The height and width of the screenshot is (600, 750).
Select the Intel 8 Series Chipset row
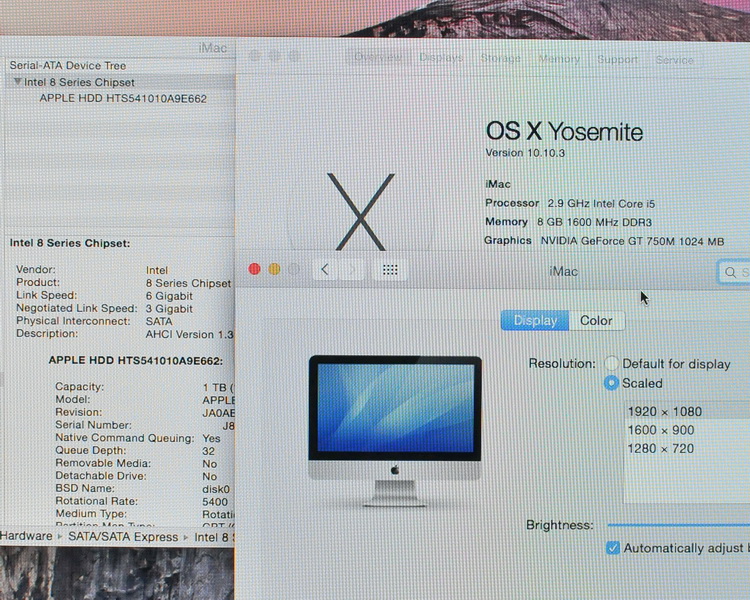coord(121,82)
